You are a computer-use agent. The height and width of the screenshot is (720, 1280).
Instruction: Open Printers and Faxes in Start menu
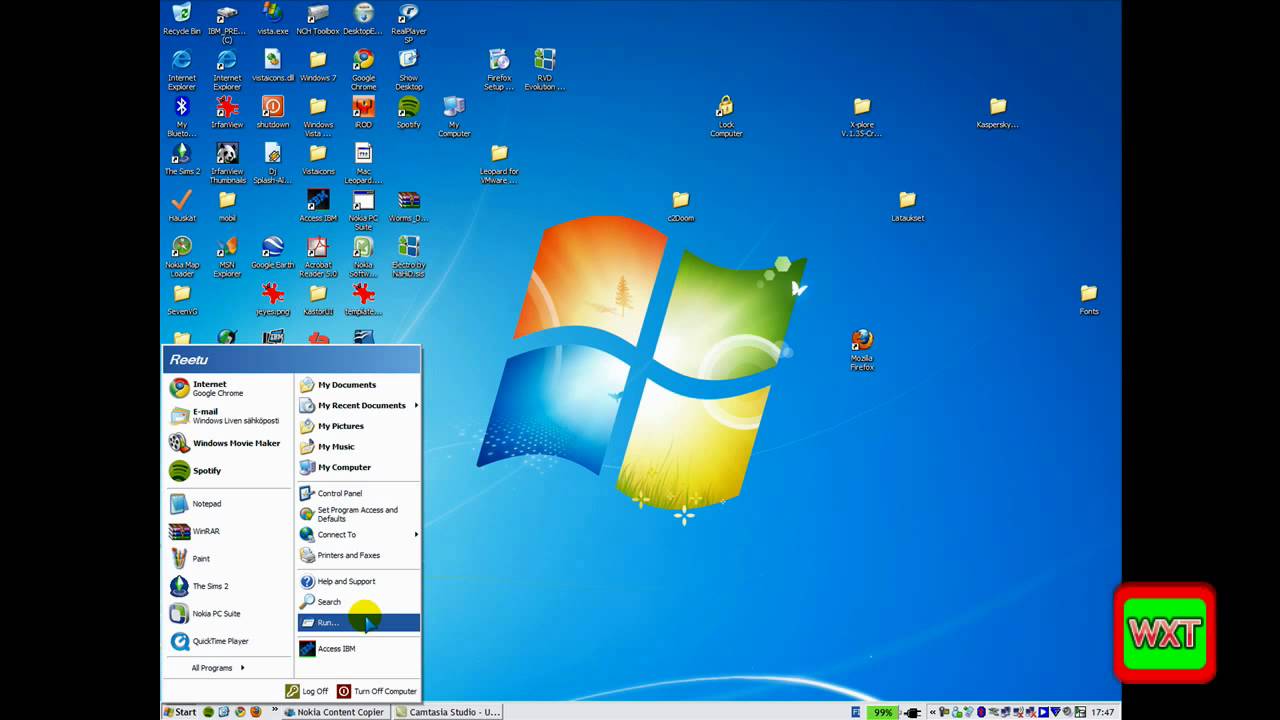point(358,555)
